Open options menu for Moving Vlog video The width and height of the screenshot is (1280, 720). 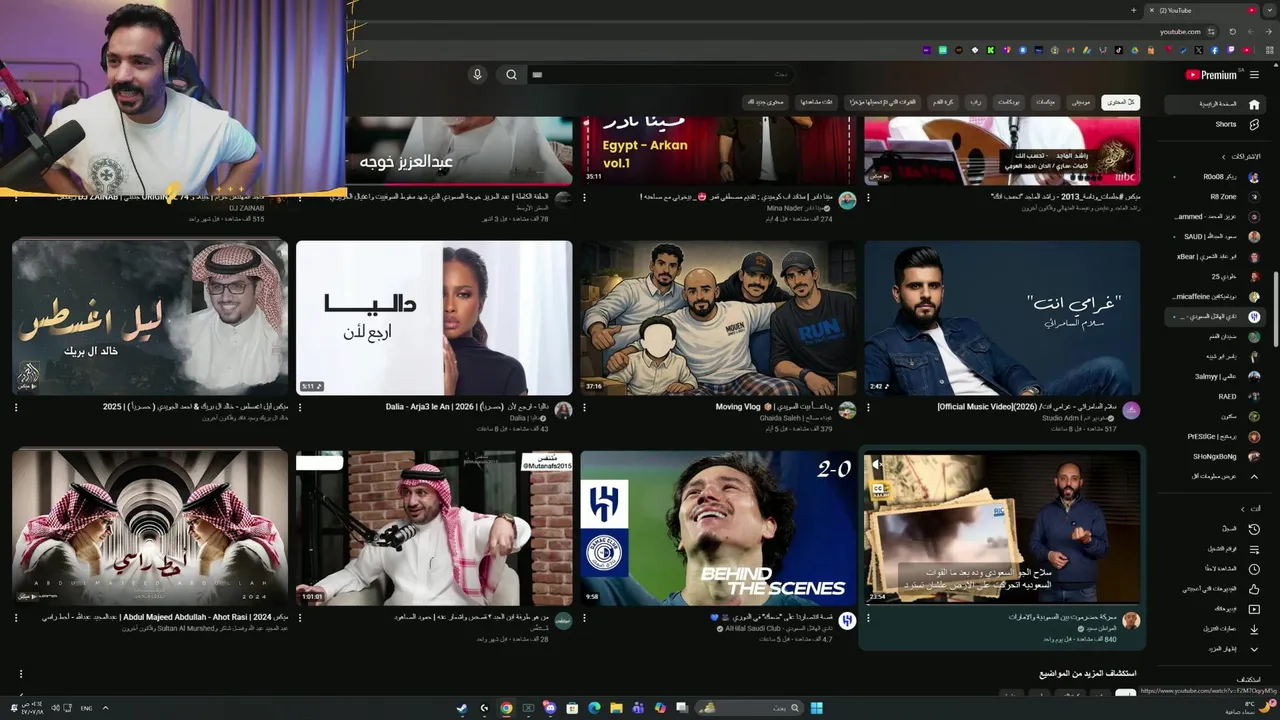[x=584, y=408]
